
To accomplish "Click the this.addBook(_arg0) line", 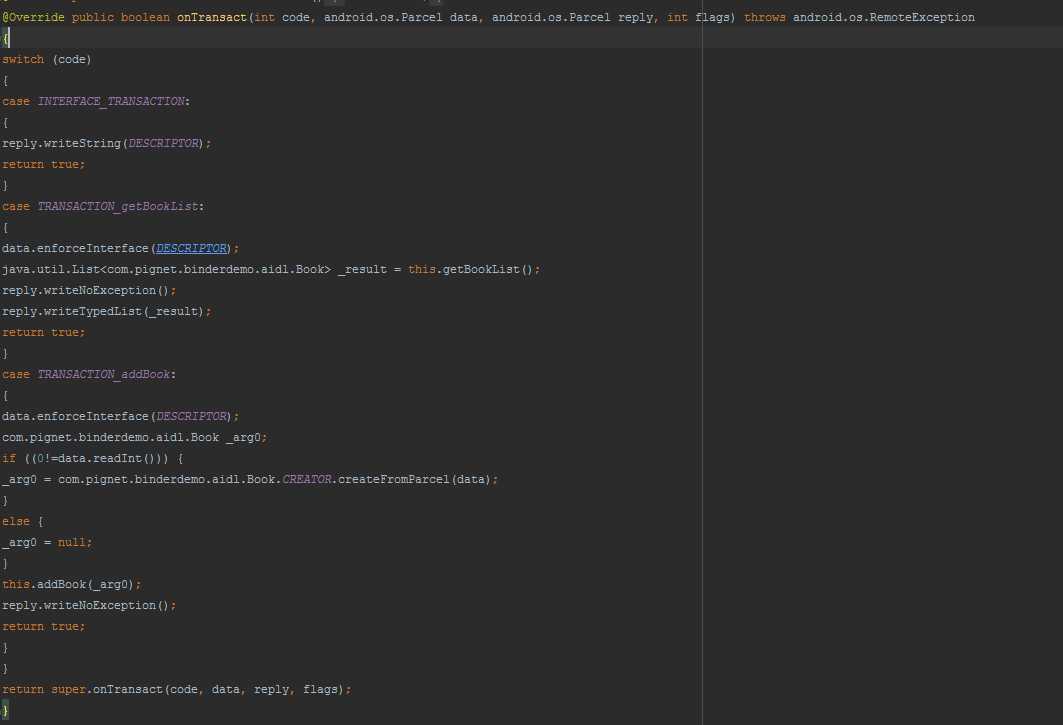I will click(71, 585).
